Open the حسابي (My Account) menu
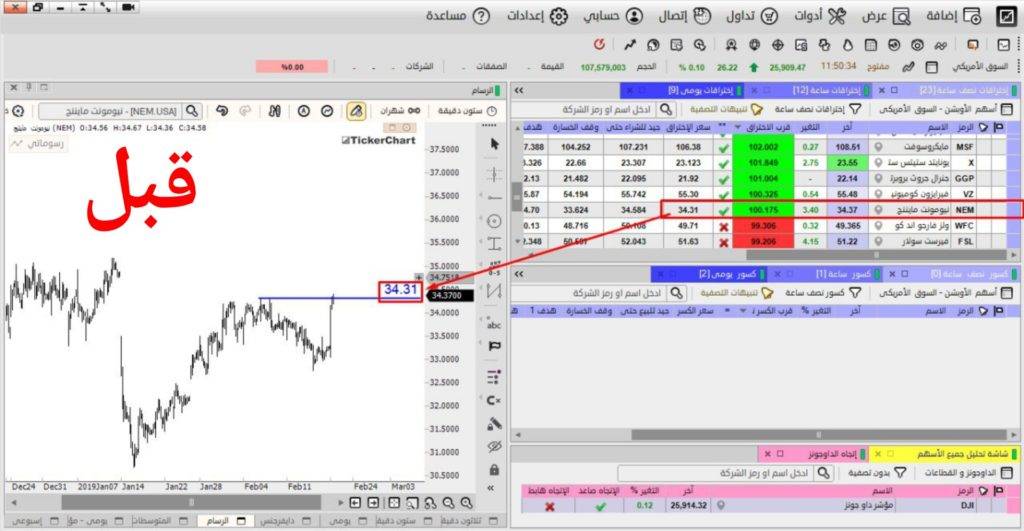 613,16
